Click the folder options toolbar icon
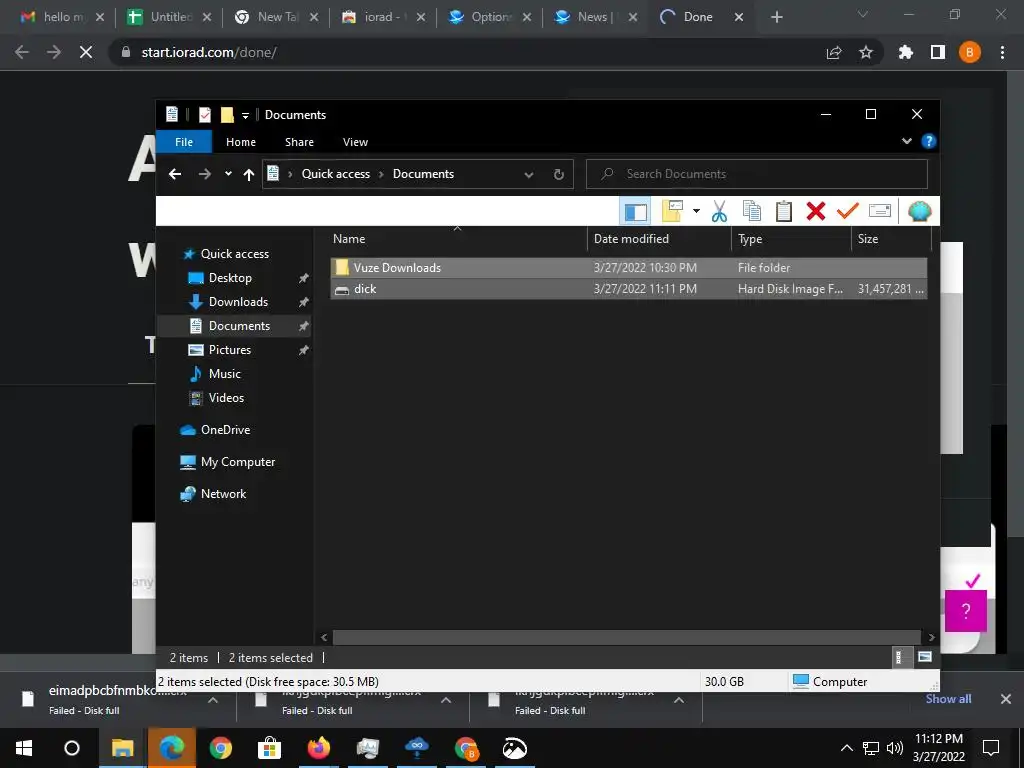This screenshot has height=768, width=1024. (672, 212)
